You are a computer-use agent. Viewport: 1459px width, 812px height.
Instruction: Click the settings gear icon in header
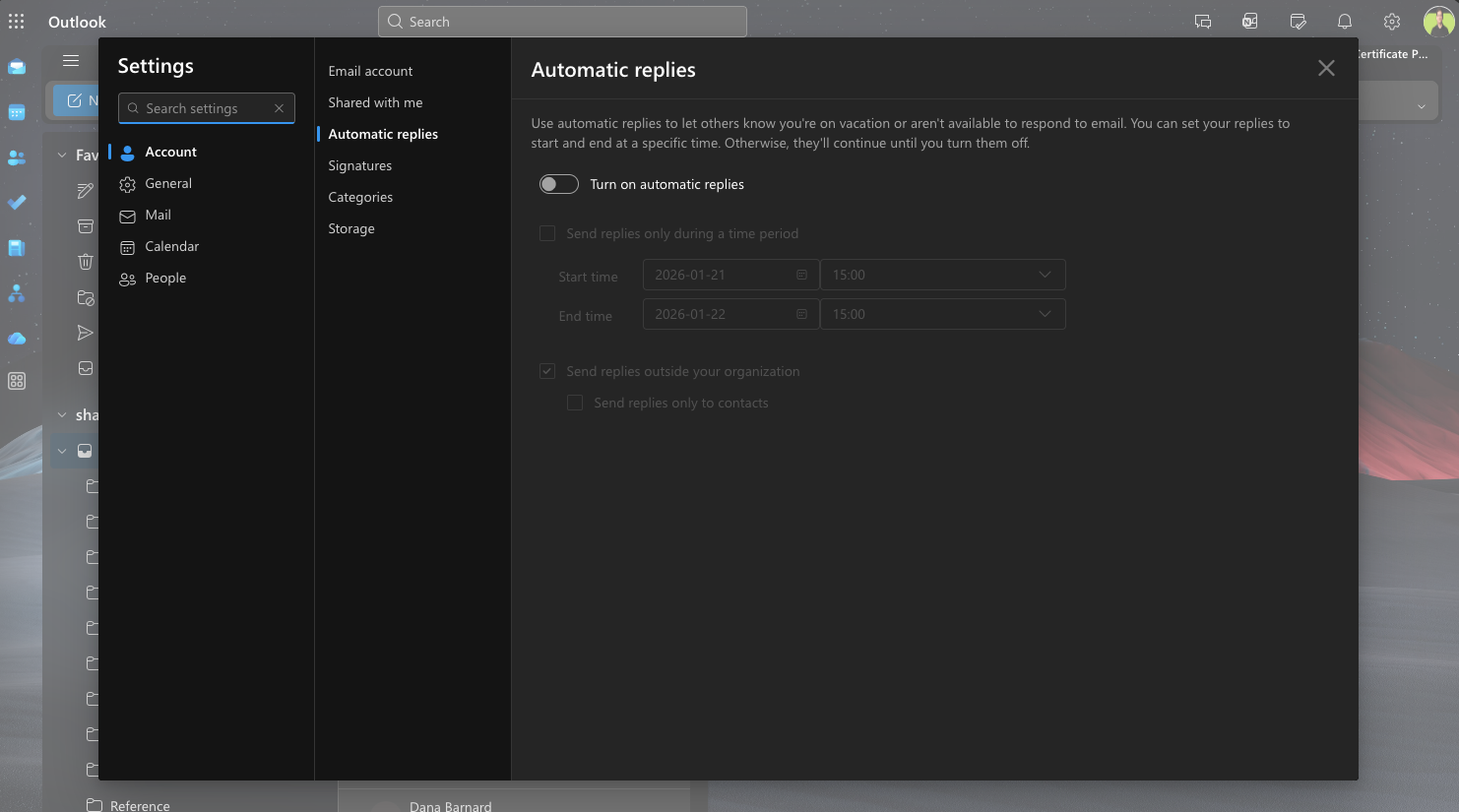click(1391, 22)
